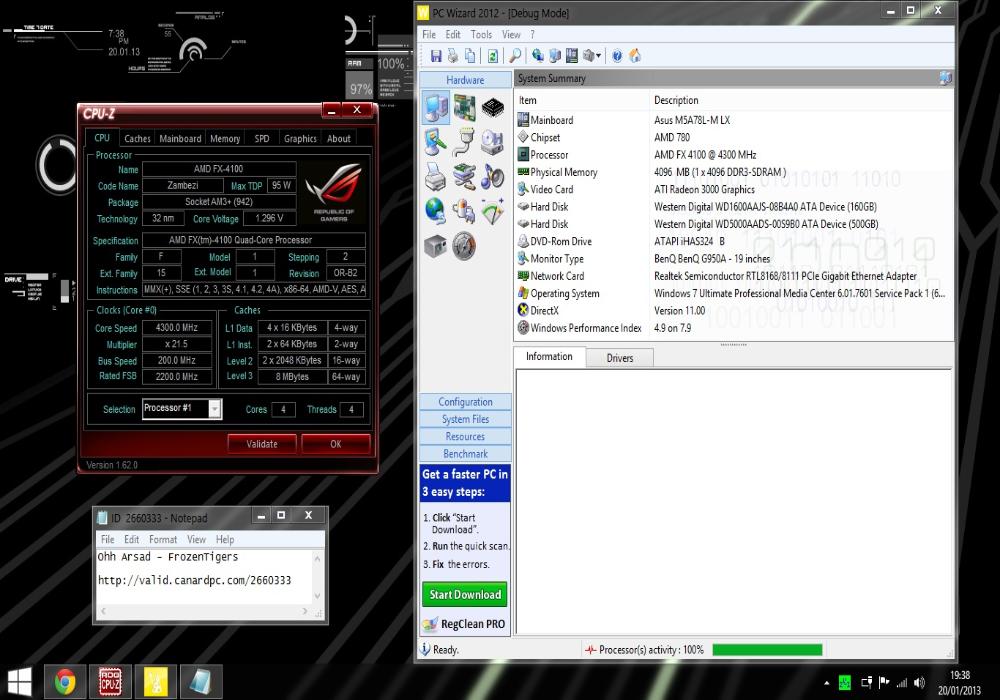Viewport: 1000px width, 700px height.
Task: Select the Video Card row in System Summary
Action: pyautogui.click(x=733, y=189)
